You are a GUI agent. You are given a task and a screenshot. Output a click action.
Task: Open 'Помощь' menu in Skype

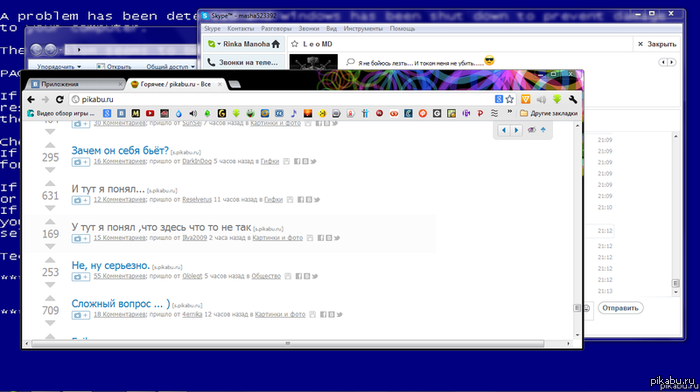pyautogui.click(x=402, y=29)
